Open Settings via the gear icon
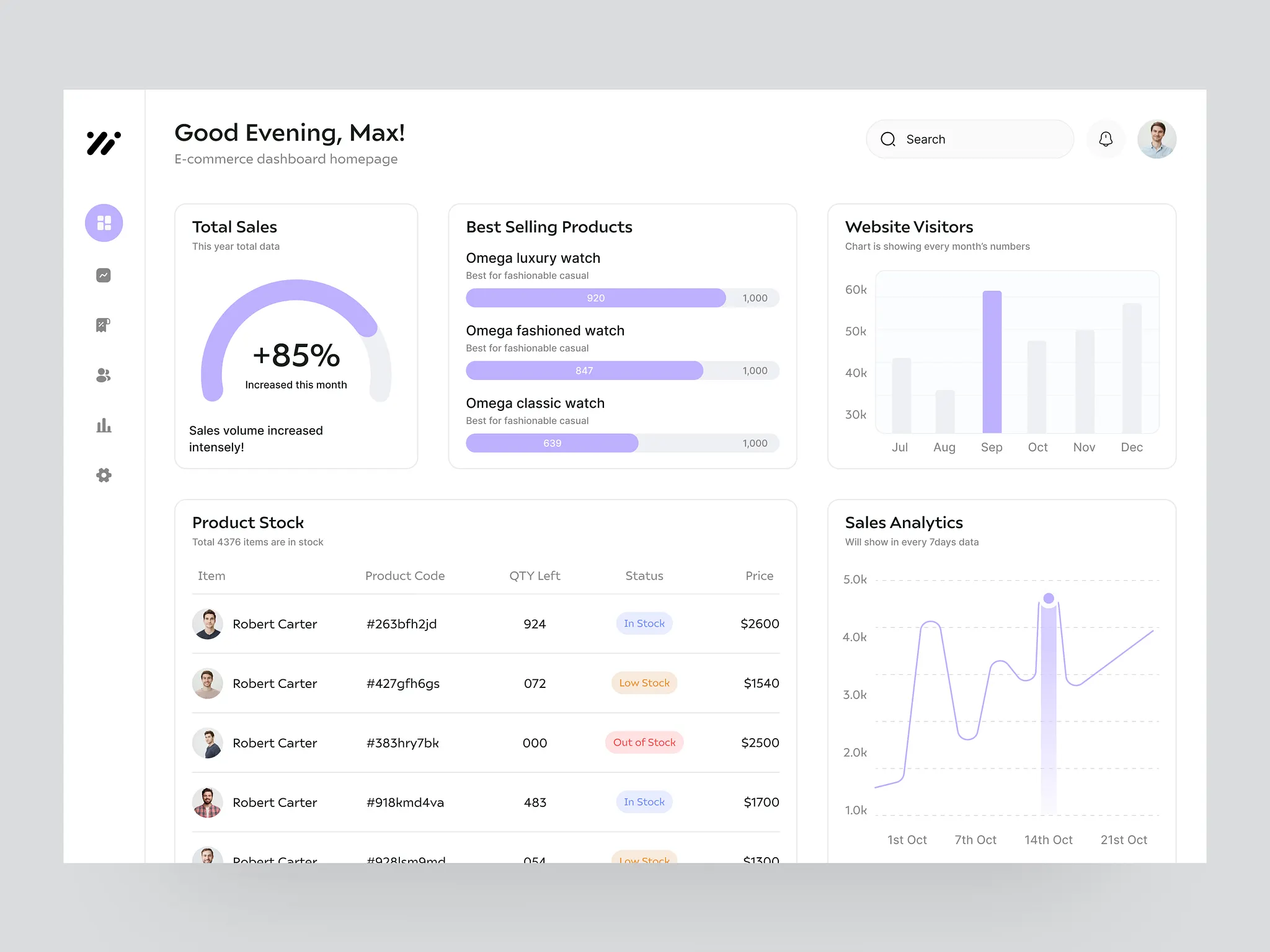Screen dimensions: 1270x952 tap(104, 475)
